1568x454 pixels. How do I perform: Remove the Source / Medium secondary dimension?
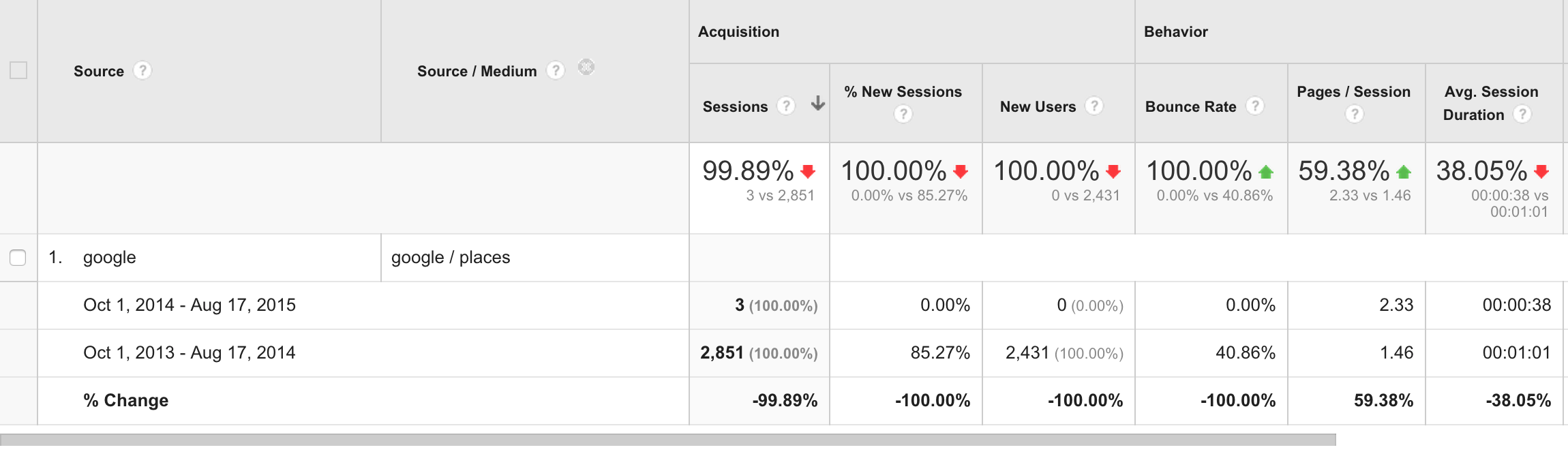point(586,67)
